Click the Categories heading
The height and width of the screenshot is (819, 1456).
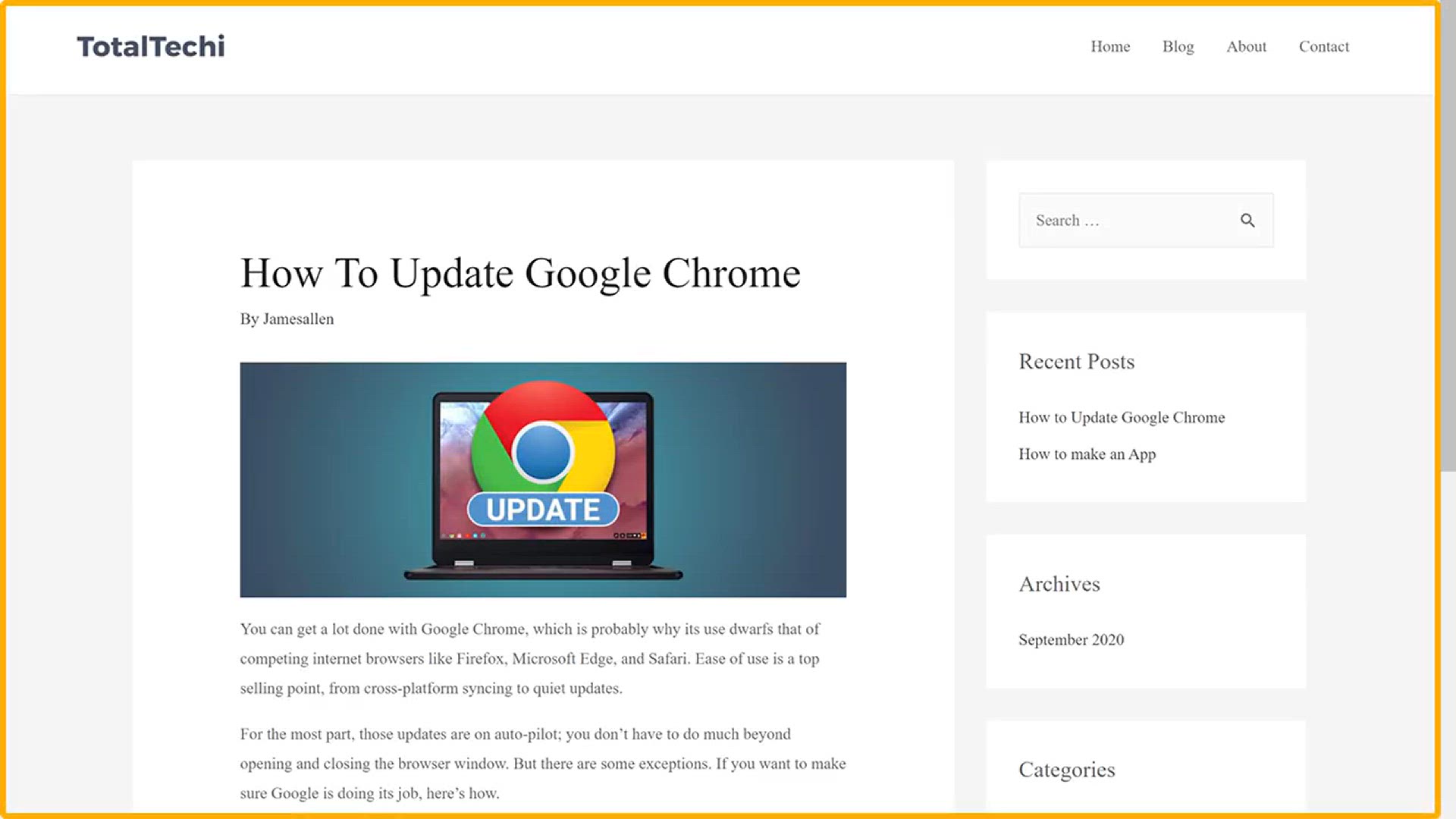click(1066, 770)
